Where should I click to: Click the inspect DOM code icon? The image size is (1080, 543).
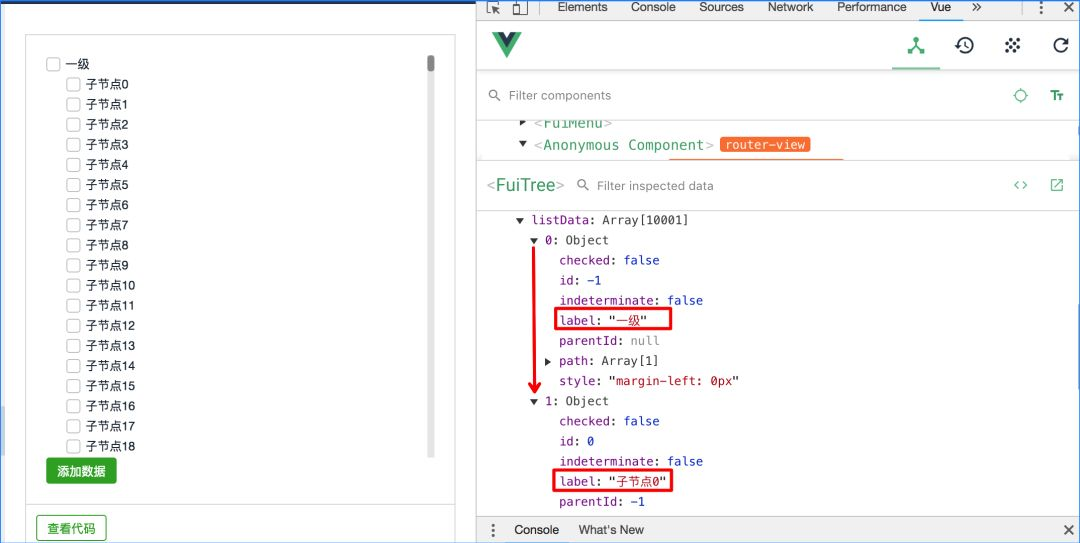1020,185
